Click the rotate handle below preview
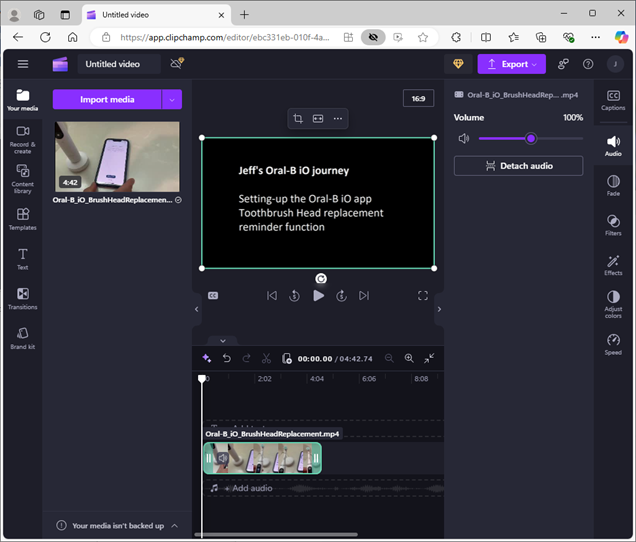This screenshot has height=542, width=636. (x=321, y=279)
